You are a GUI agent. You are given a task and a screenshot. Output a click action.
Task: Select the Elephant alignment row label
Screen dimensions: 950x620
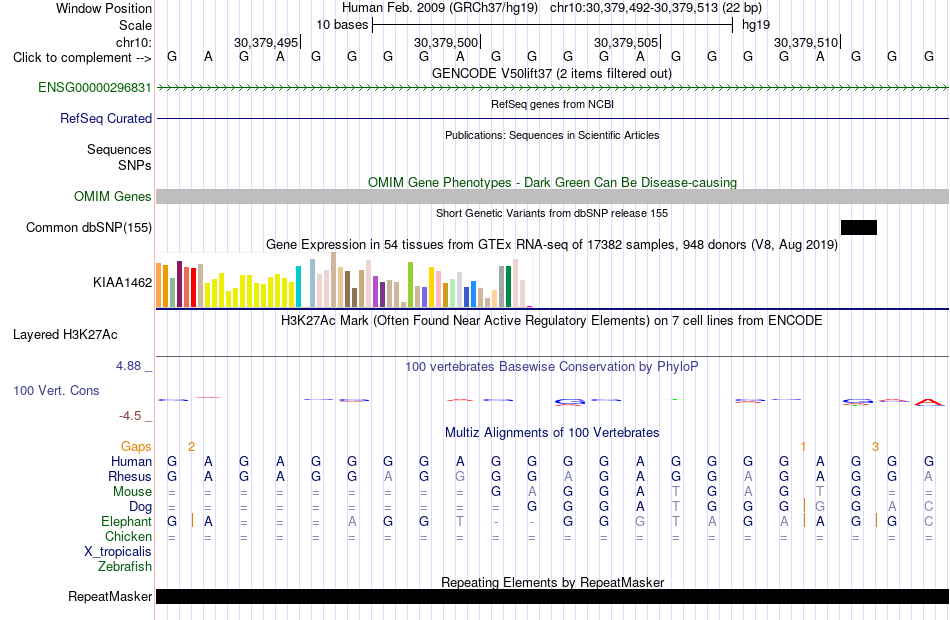coord(126,521)
